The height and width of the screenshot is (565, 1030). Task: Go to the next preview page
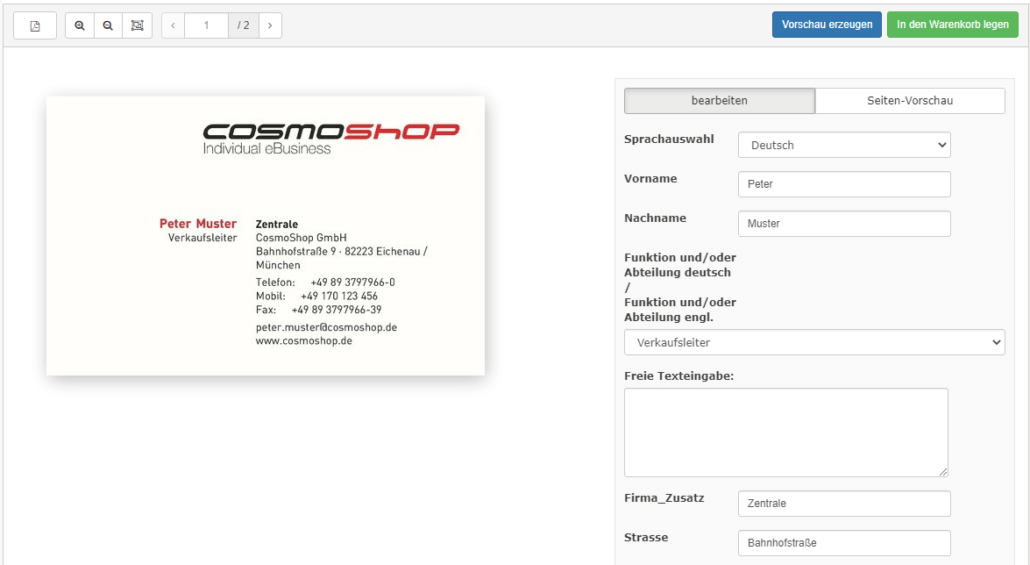(x=270, y=25)
